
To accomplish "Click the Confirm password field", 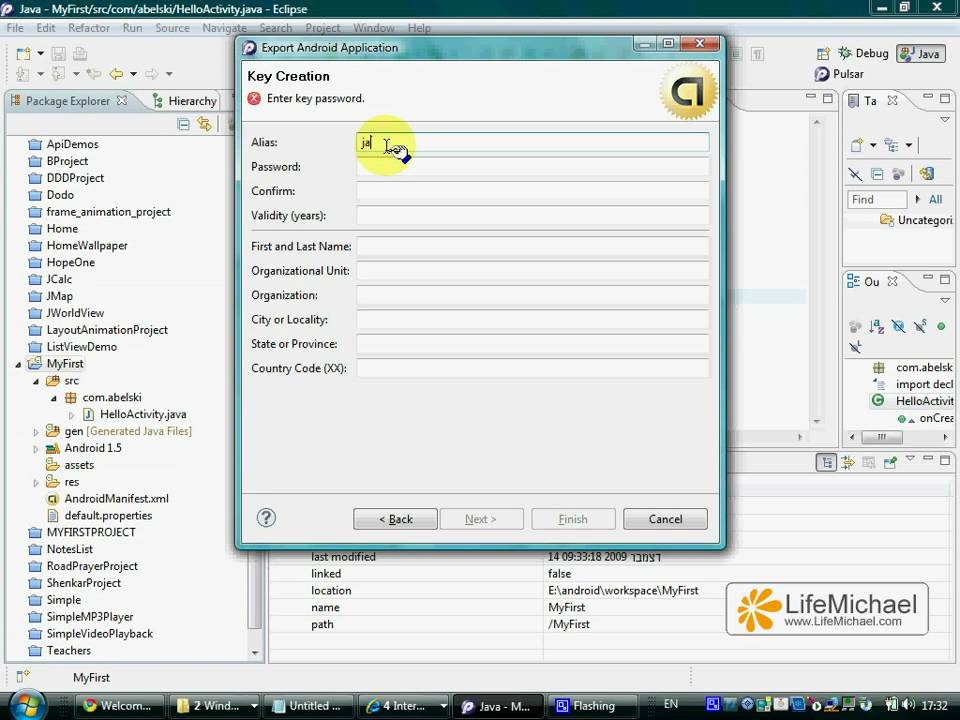I will pyautogui.click(x=533, y=191).
